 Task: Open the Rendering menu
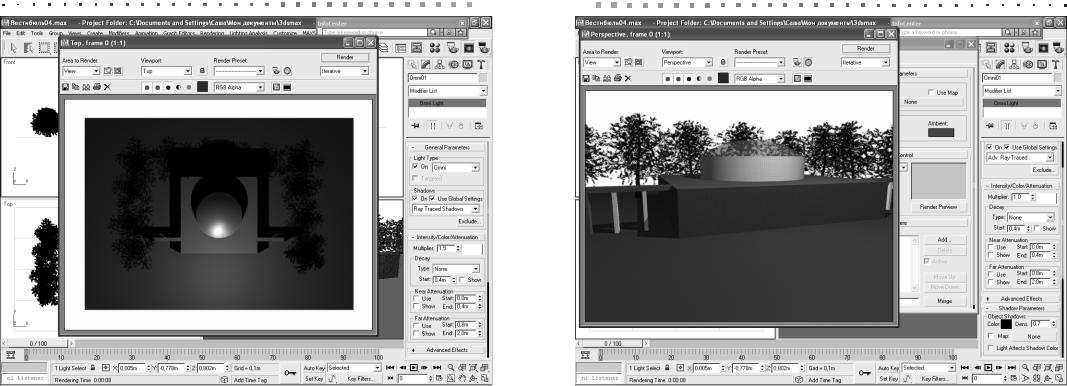coord(212,33)
